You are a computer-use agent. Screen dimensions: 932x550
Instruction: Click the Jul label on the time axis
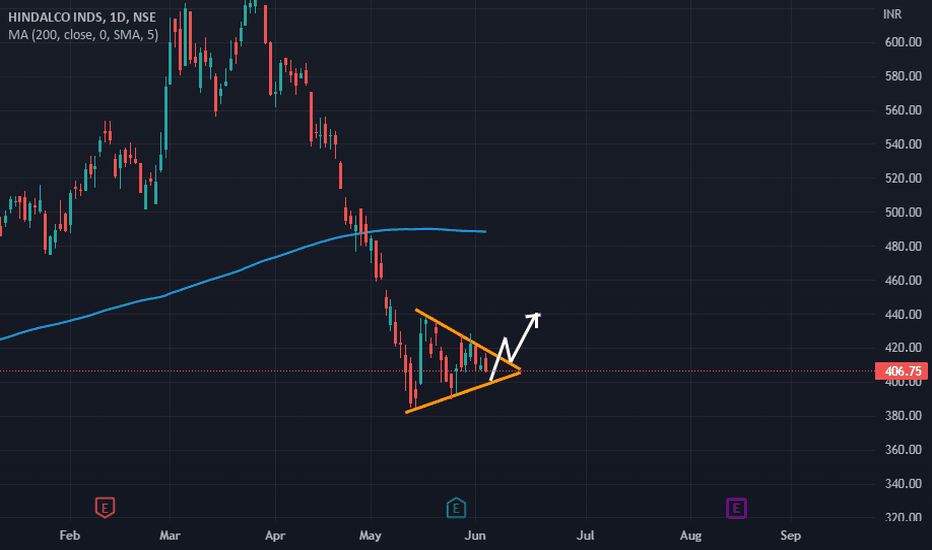point(585,536)
